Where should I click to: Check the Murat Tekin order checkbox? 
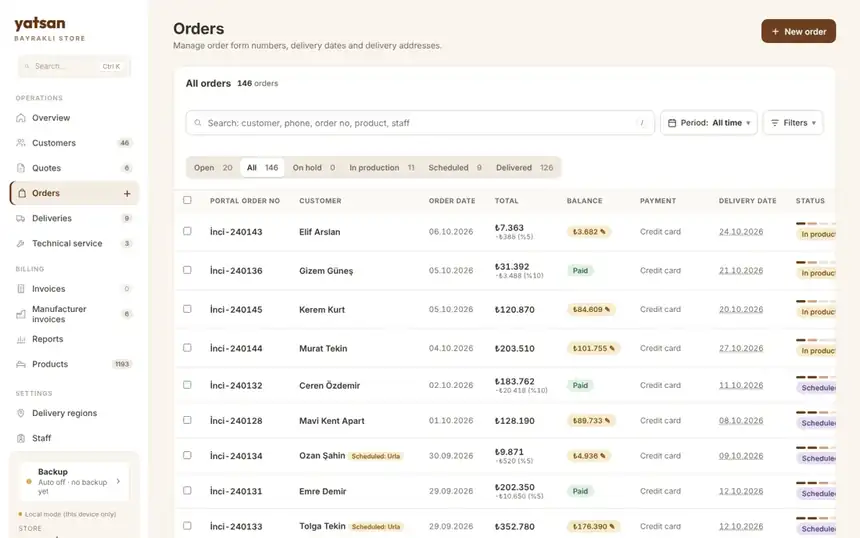coord(187,348)
